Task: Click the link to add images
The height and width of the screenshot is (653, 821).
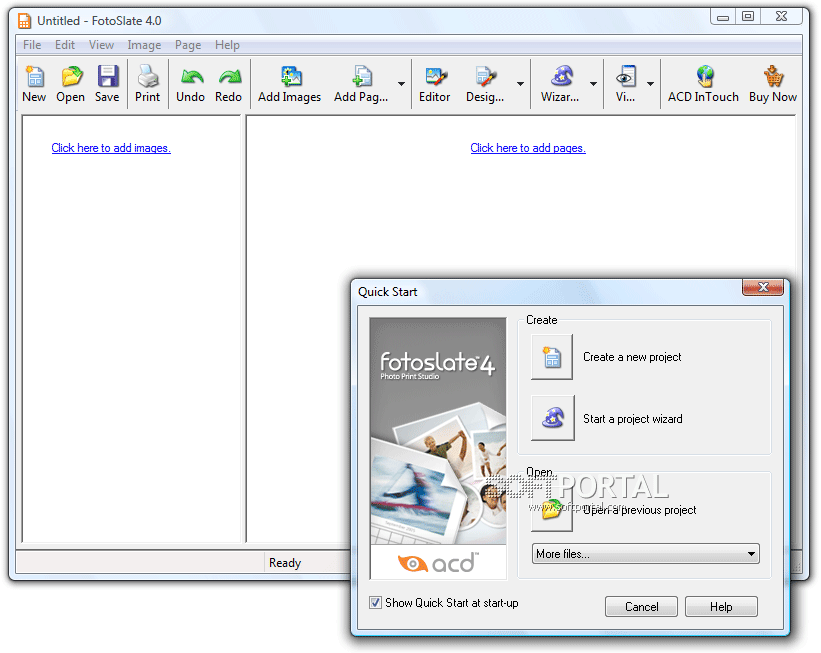Action: (x=111, y=148)
